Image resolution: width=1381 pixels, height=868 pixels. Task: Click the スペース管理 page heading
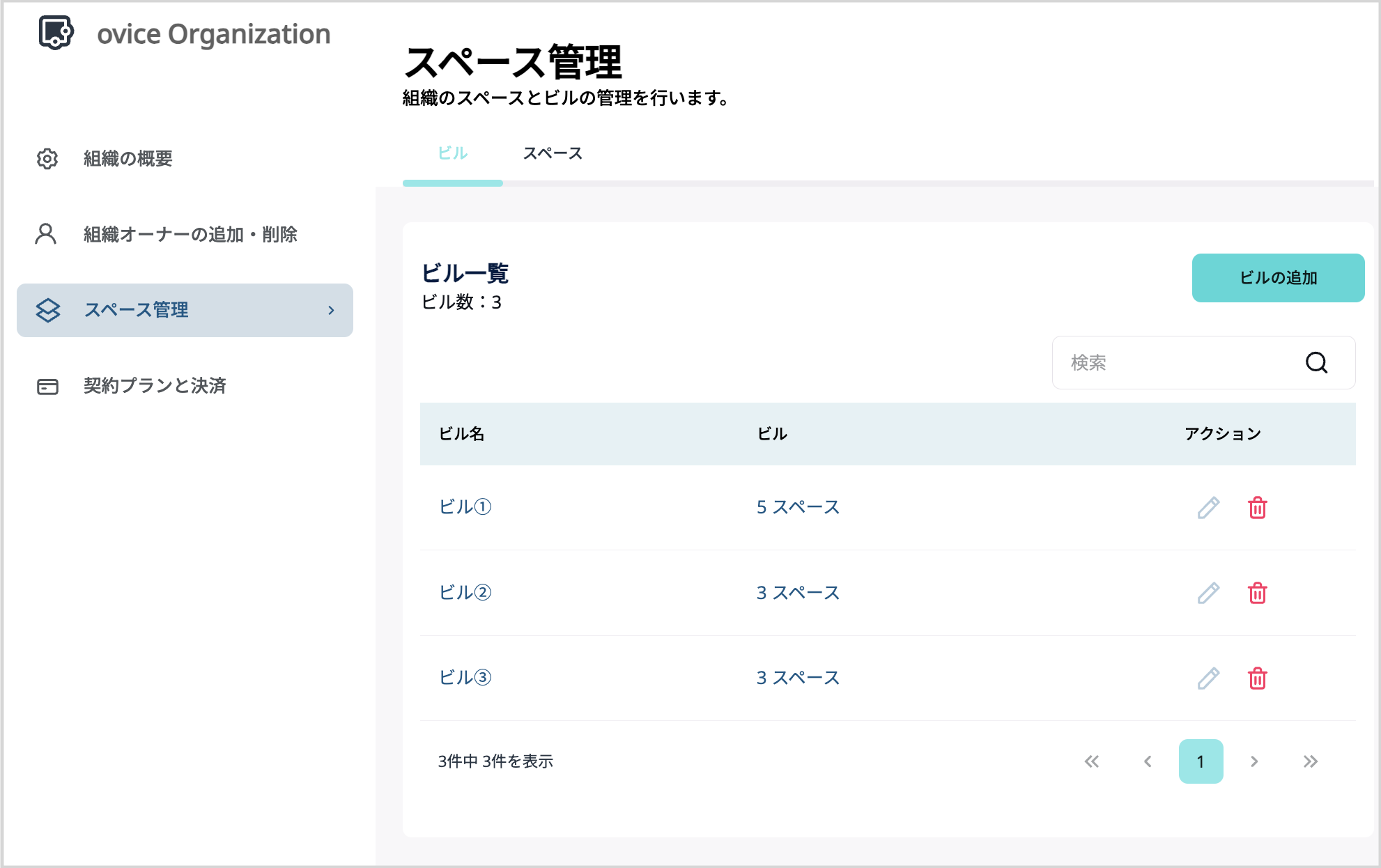pyautogui.click(x=514, y=62)
